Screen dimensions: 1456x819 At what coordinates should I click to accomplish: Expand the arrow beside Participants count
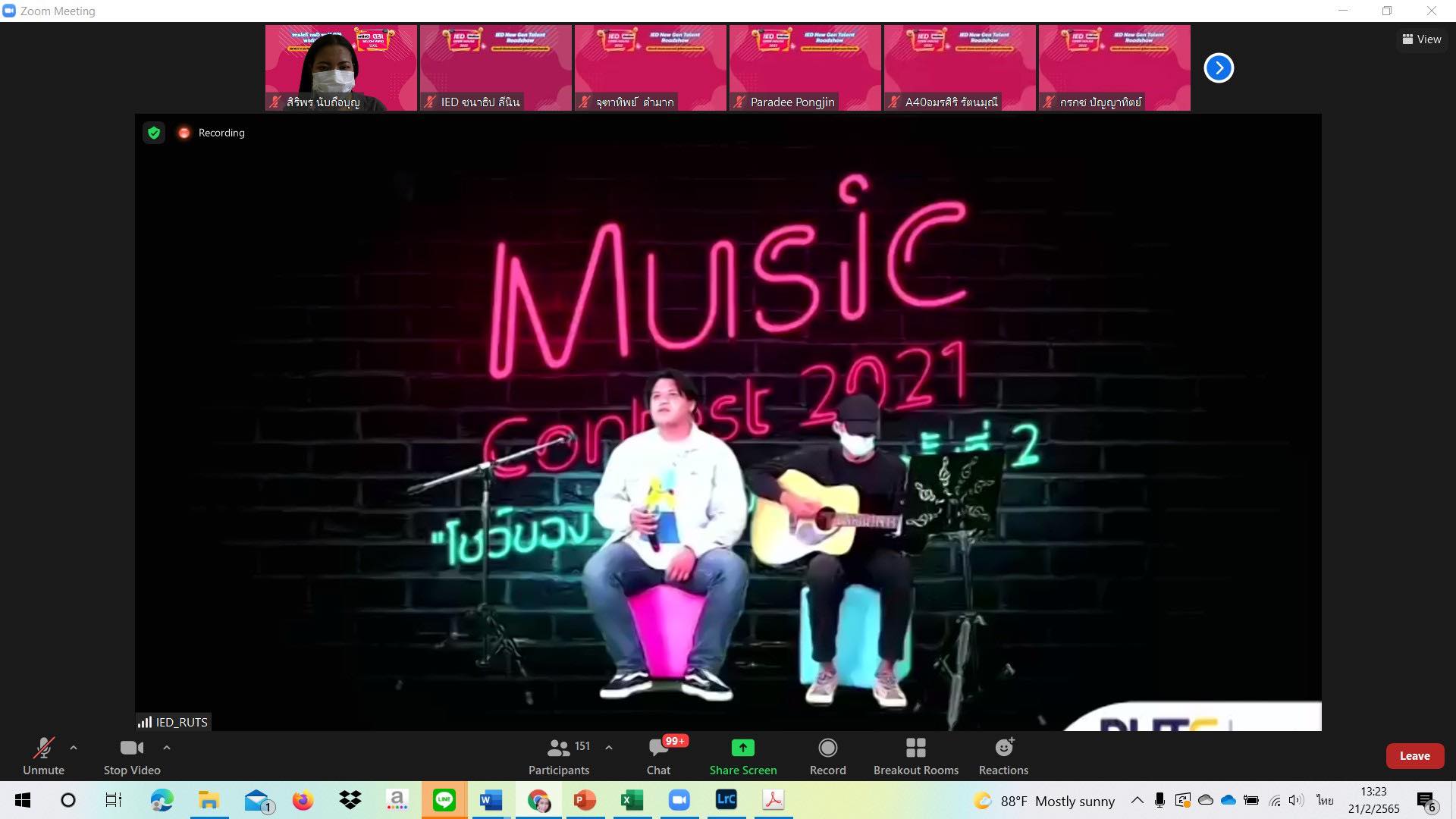[609, 748]
